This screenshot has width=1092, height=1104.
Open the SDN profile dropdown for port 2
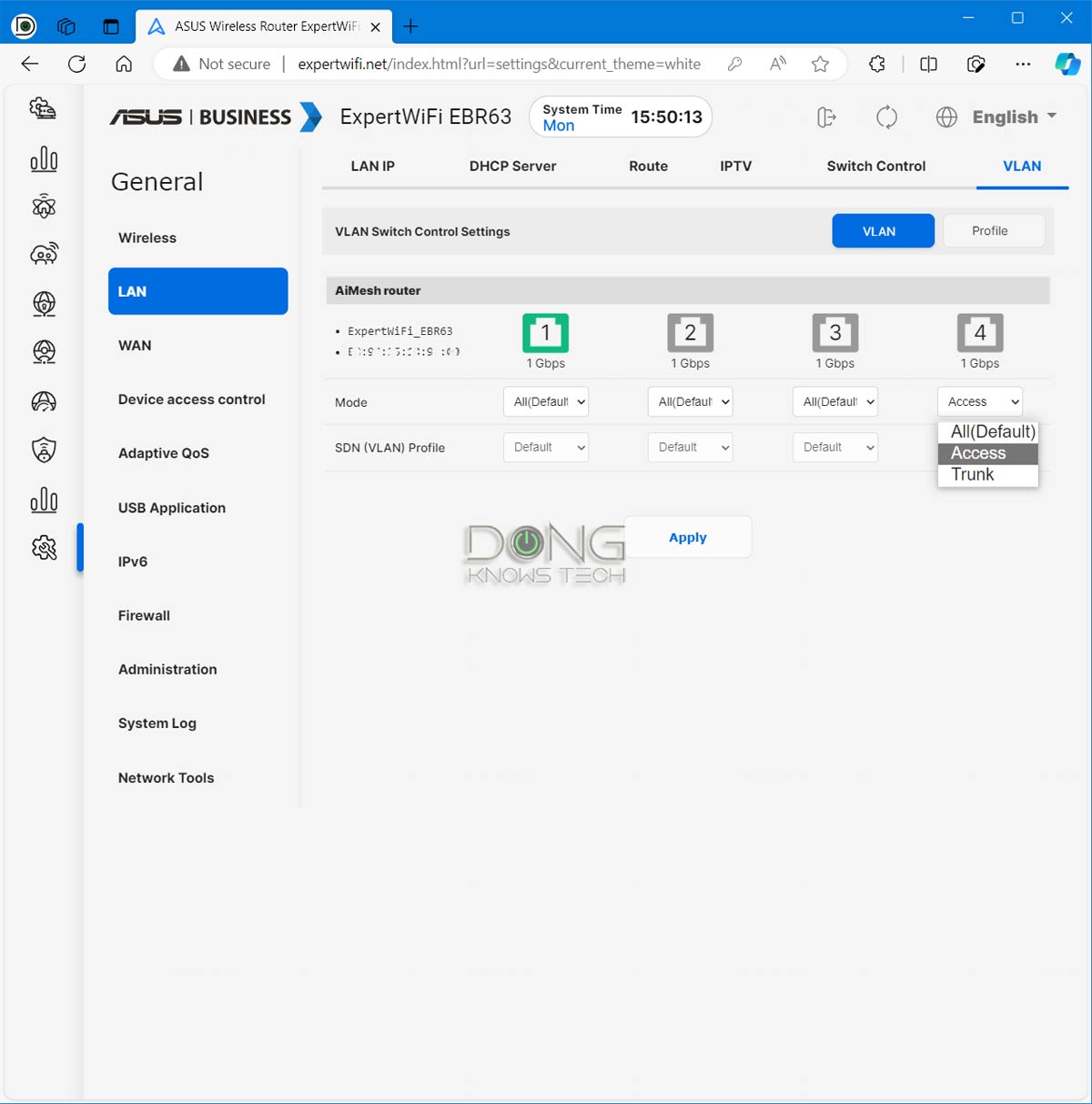point(690,447)
